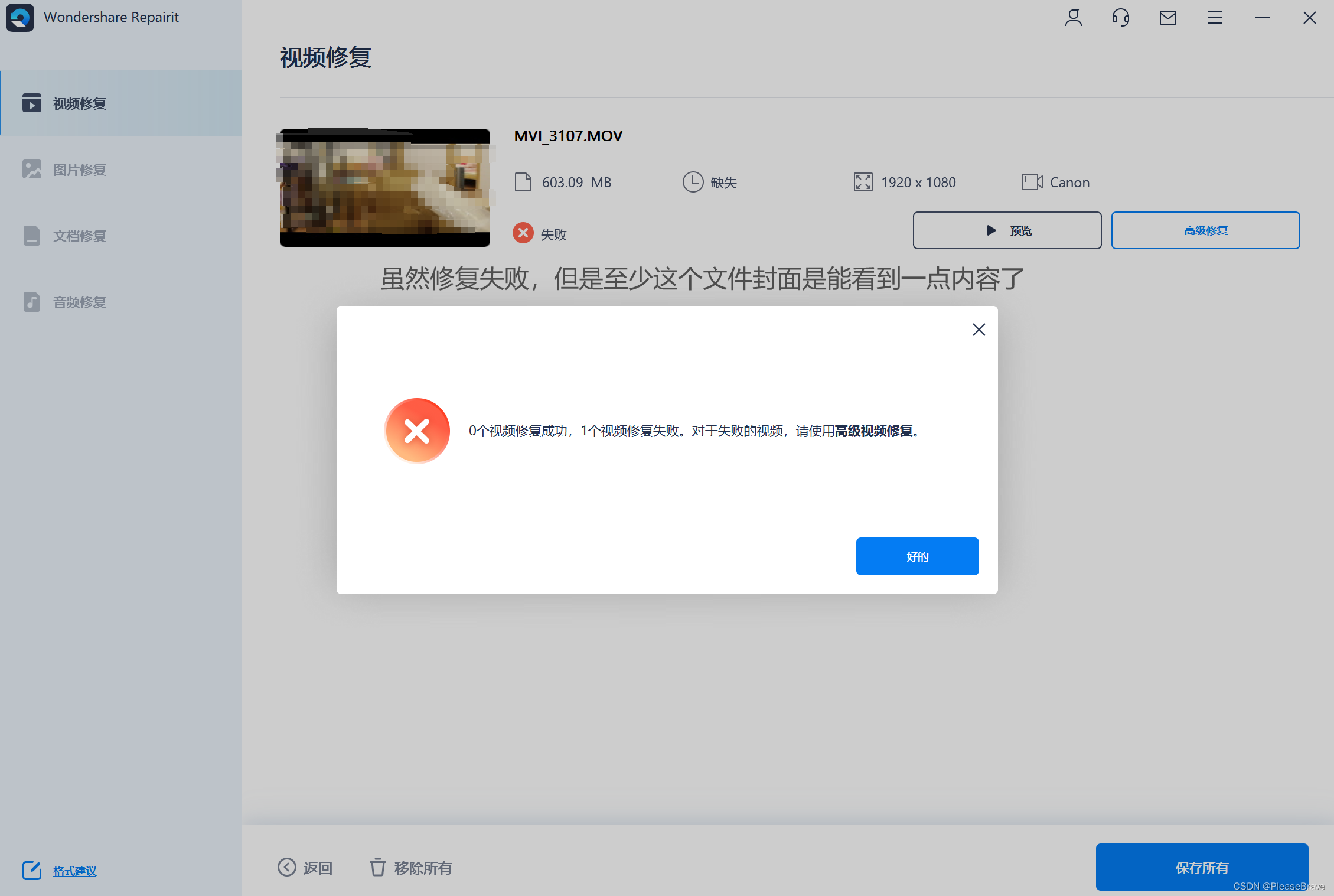Viewport: 1334px width, 896px height.
Task: Click the 预览 preview button
Action: tap(1006, 230)
